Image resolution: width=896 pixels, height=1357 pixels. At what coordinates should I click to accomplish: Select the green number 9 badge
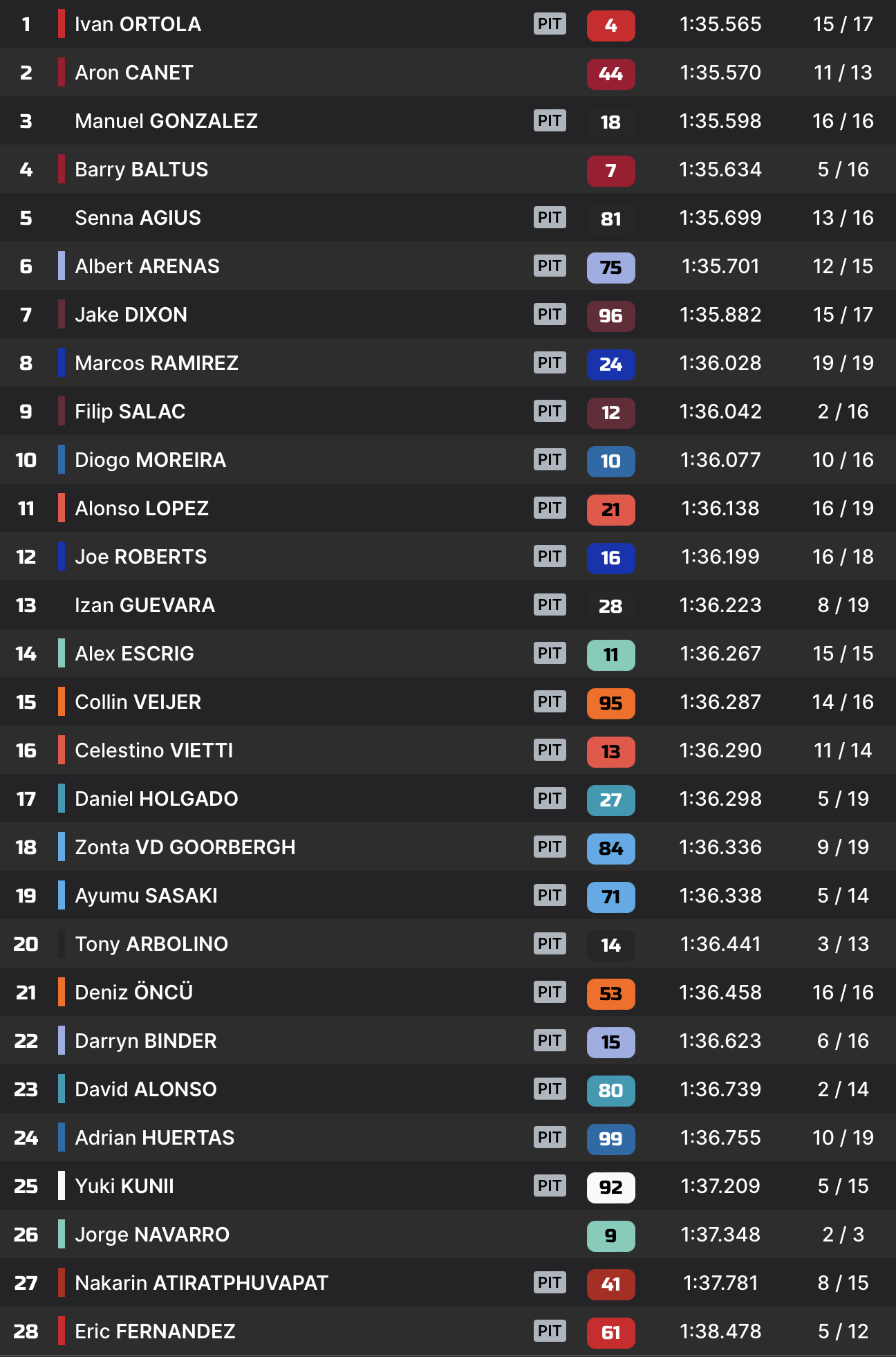coord(610,1236)
